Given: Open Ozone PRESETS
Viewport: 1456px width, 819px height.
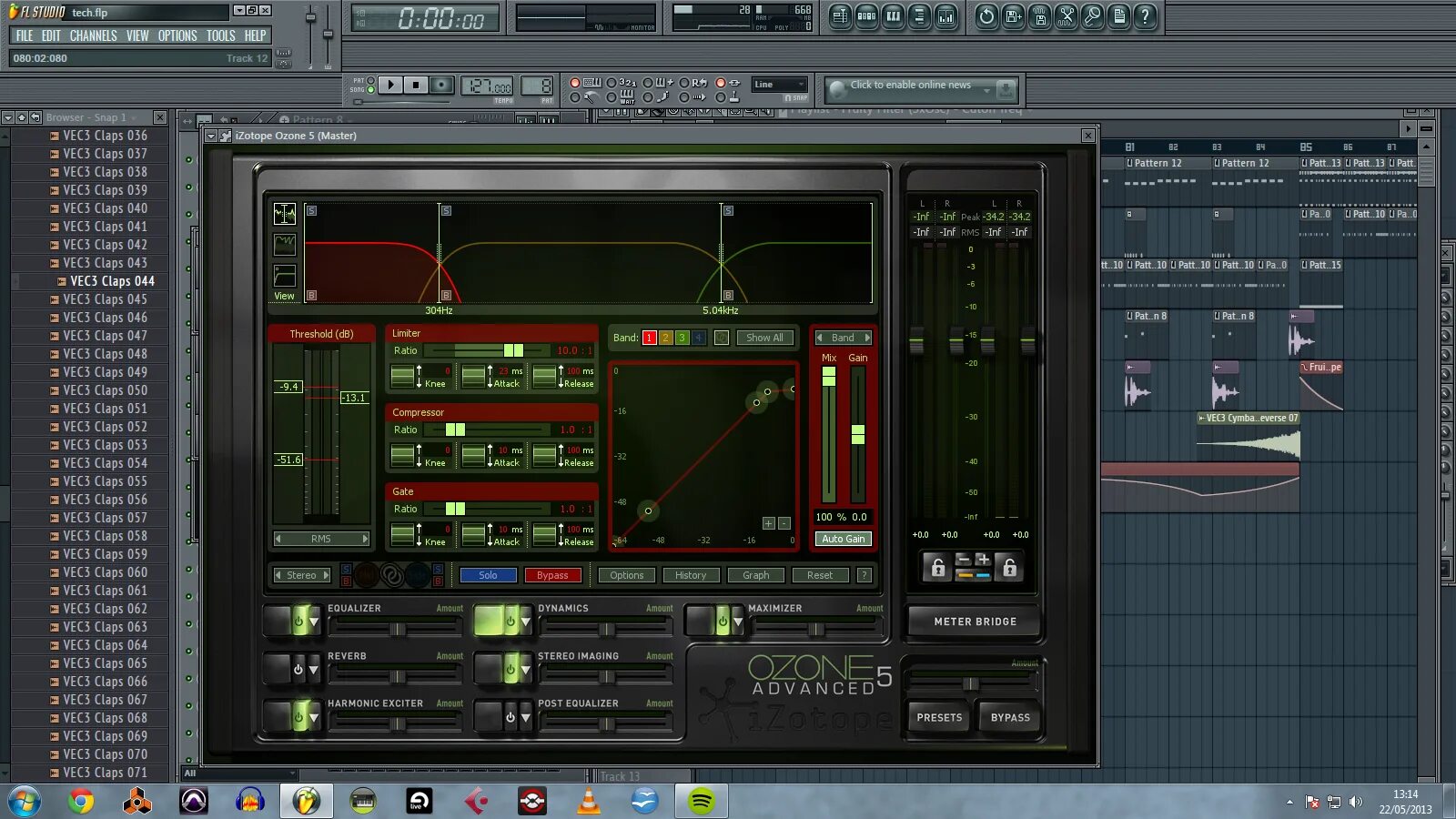Looking at the screenshot, I should pos(939,717).
